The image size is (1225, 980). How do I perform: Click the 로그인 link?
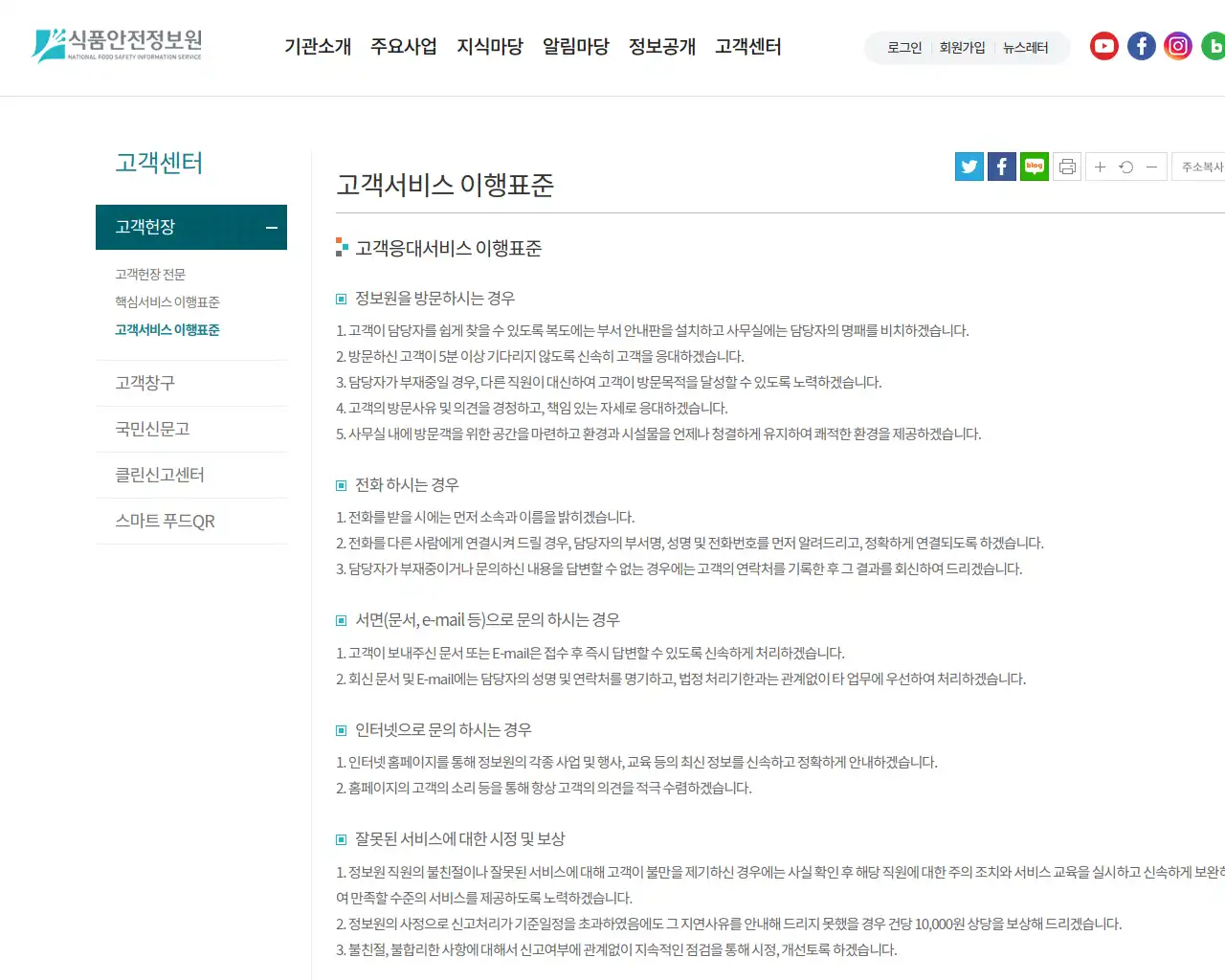tap(904, 47)
